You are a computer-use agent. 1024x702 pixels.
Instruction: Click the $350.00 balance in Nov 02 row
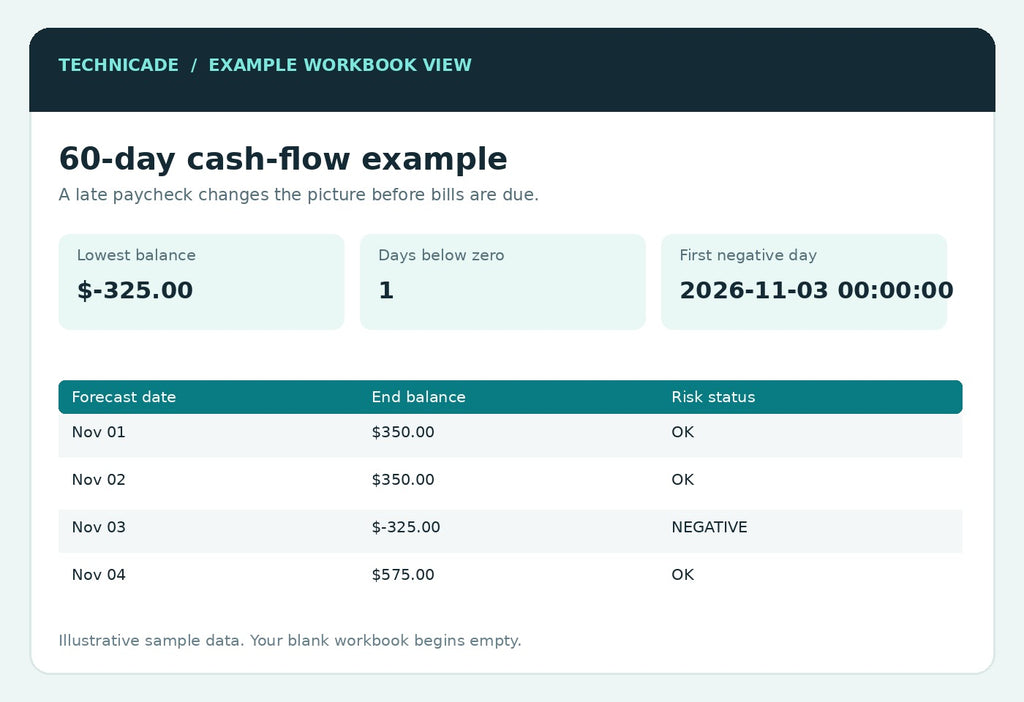[x=403, y=480]
